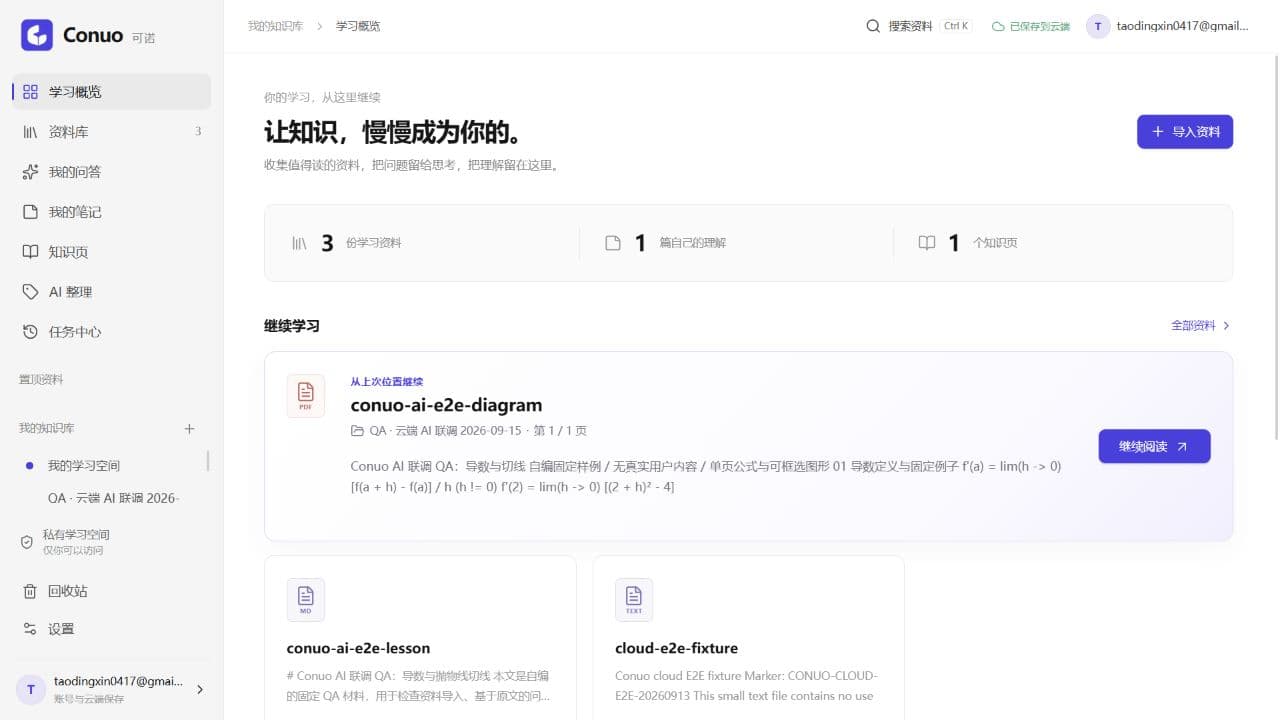The width and height of the screenshot is (1280, 720).
Task: Click the PDF file icon of conuo-ai-e2e-diagram
Action: coord(306,396)
